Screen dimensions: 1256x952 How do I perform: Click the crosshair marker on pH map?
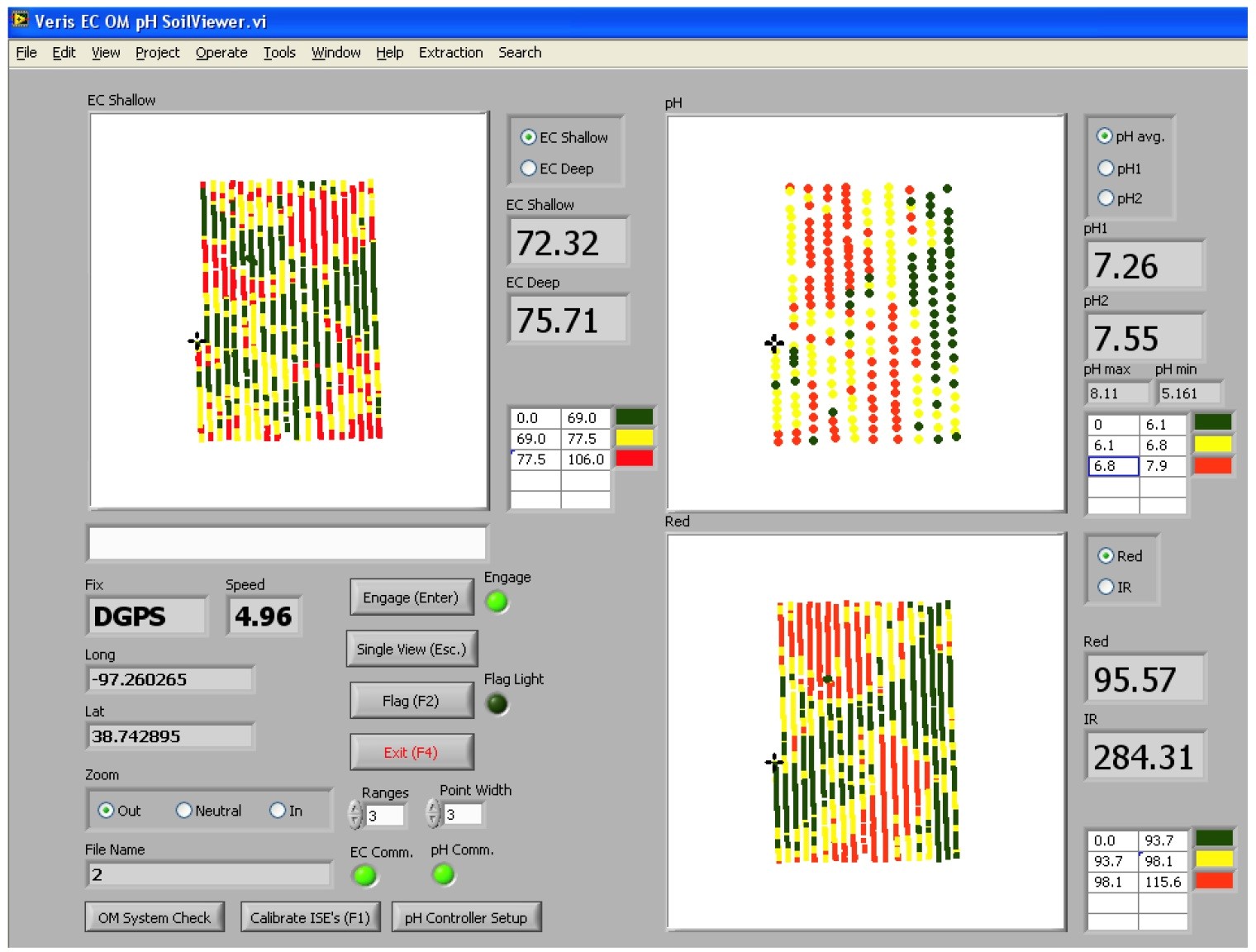tap(774, 342)
